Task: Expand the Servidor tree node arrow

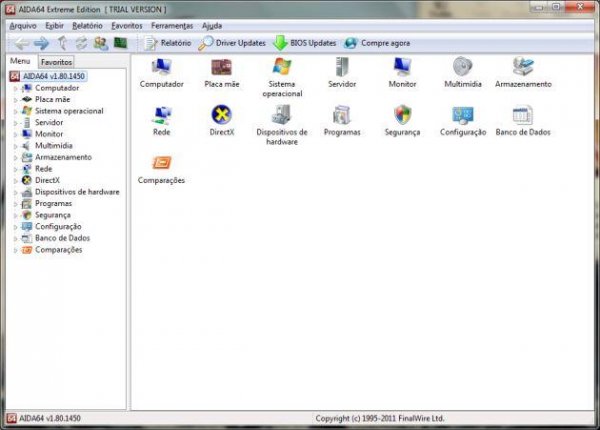Action: click(x=16, y=123)
